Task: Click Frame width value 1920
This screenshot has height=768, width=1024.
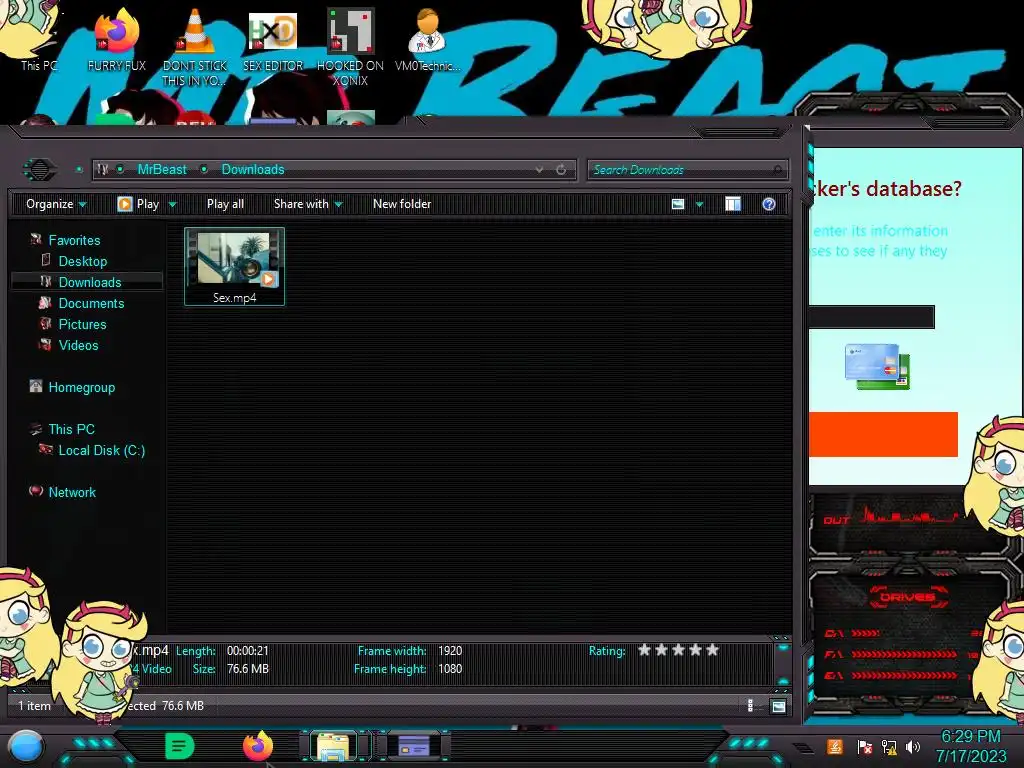Action: (x=450, y=651)
